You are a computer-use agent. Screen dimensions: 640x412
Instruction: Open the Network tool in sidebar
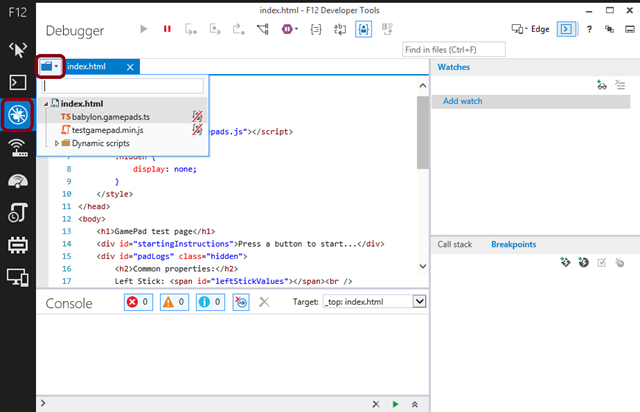click(x=18, y=148)
